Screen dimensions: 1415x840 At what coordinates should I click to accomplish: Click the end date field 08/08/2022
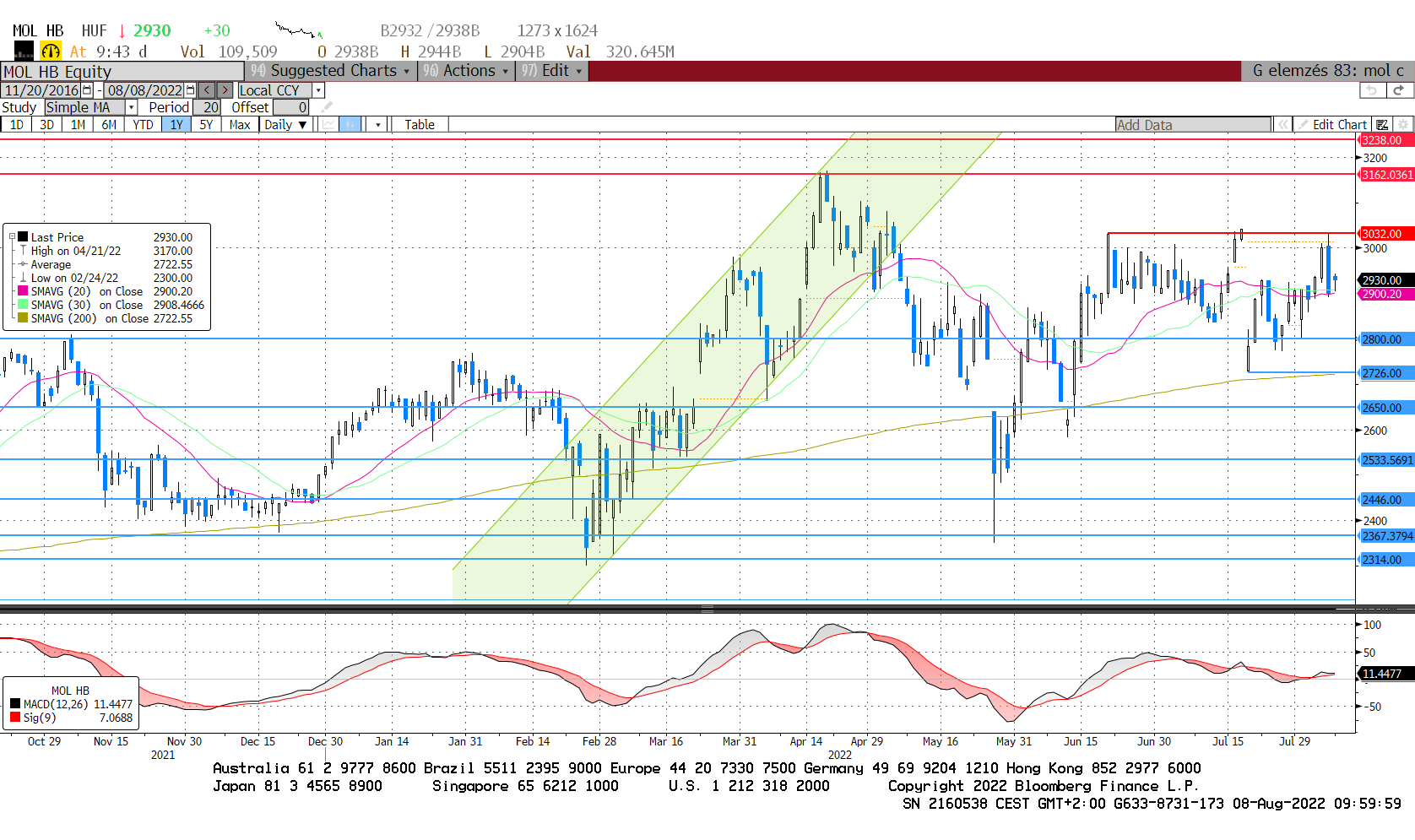tap(145, 90)
